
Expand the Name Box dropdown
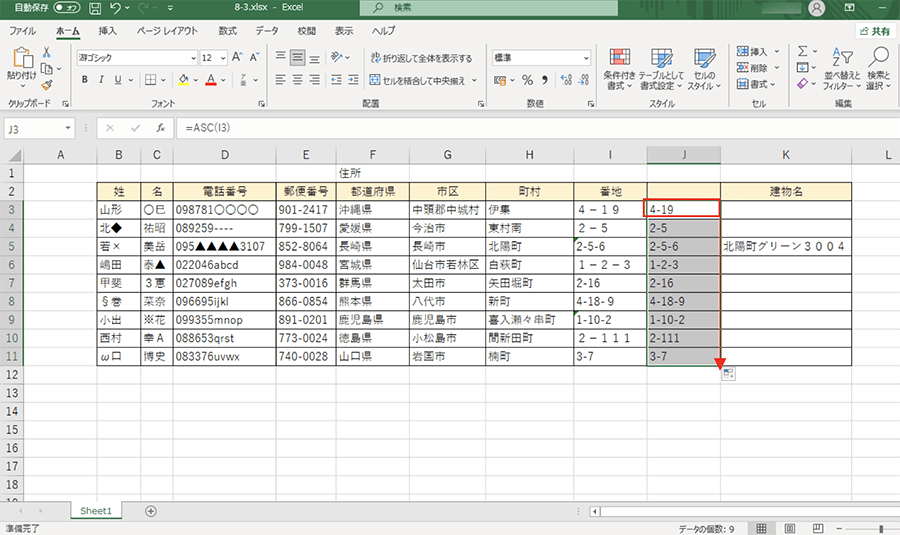coord(68,128)
